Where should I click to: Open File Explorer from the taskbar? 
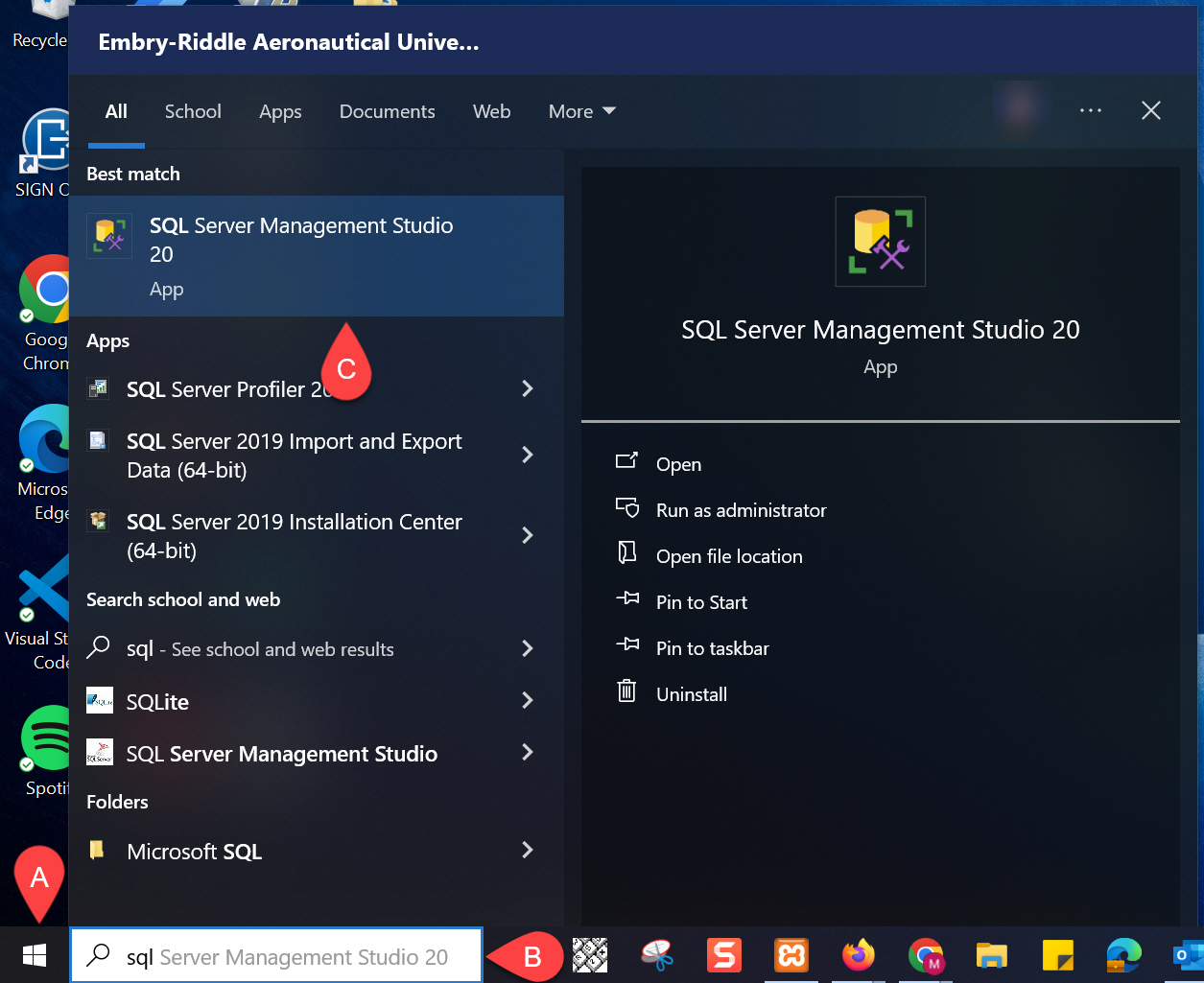991,955
